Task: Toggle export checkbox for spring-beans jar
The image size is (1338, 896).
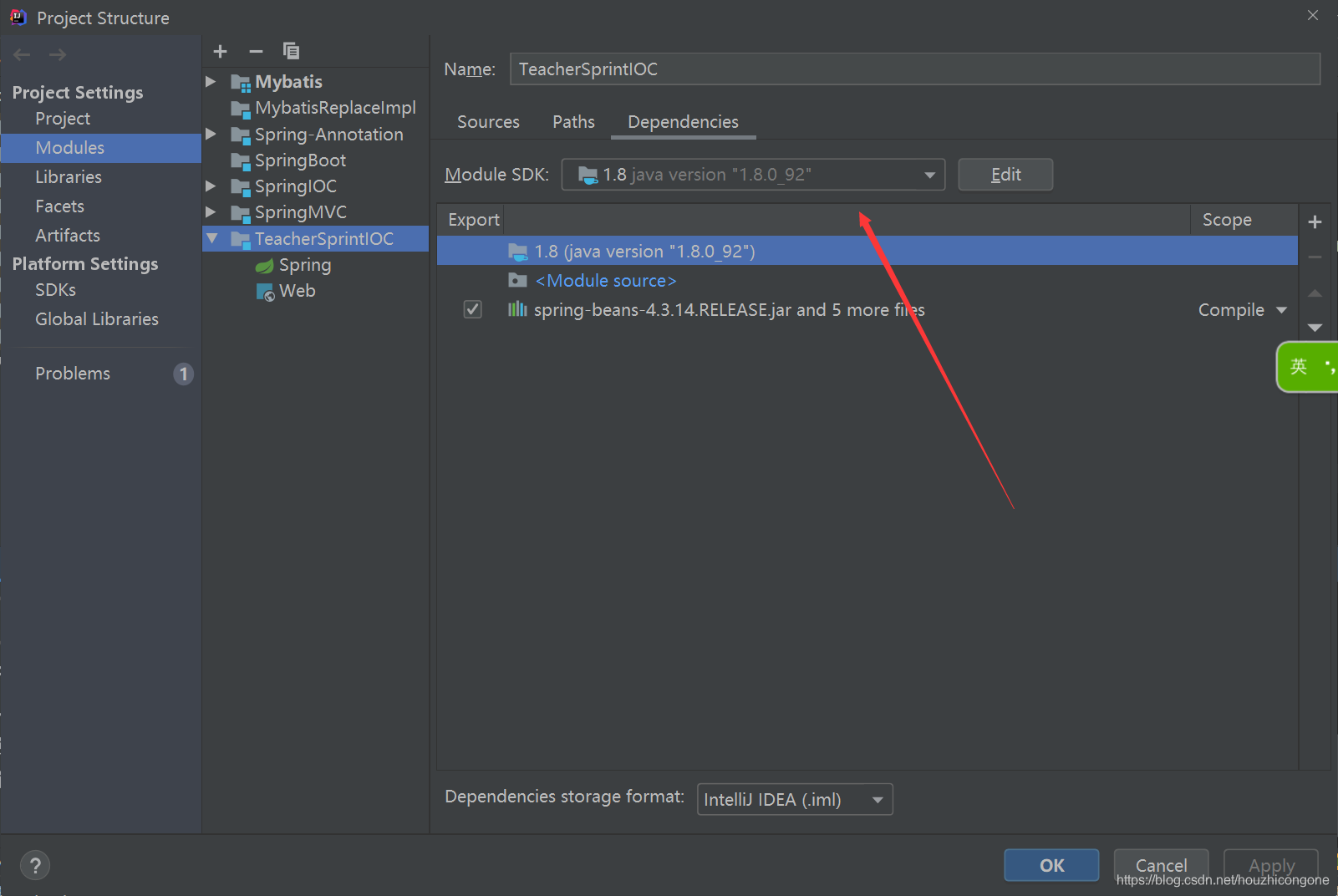Action: click(x=473, y=309)
